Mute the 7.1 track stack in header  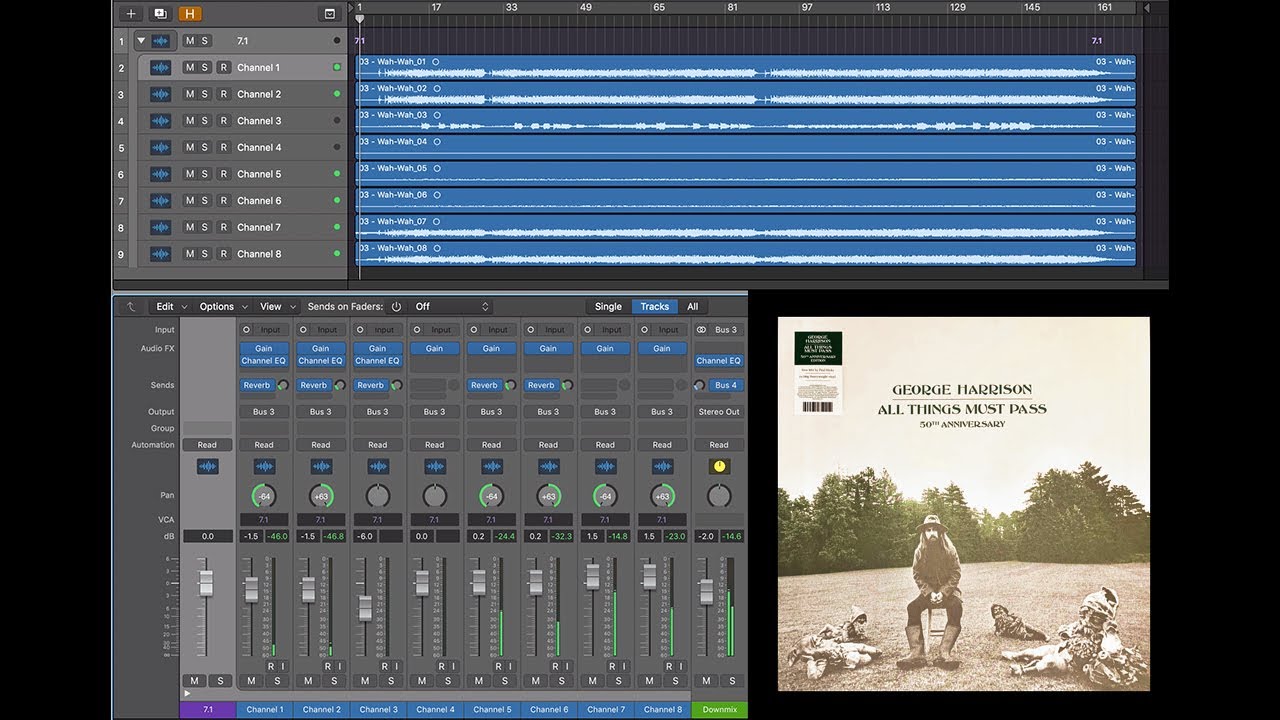[190, 41]
